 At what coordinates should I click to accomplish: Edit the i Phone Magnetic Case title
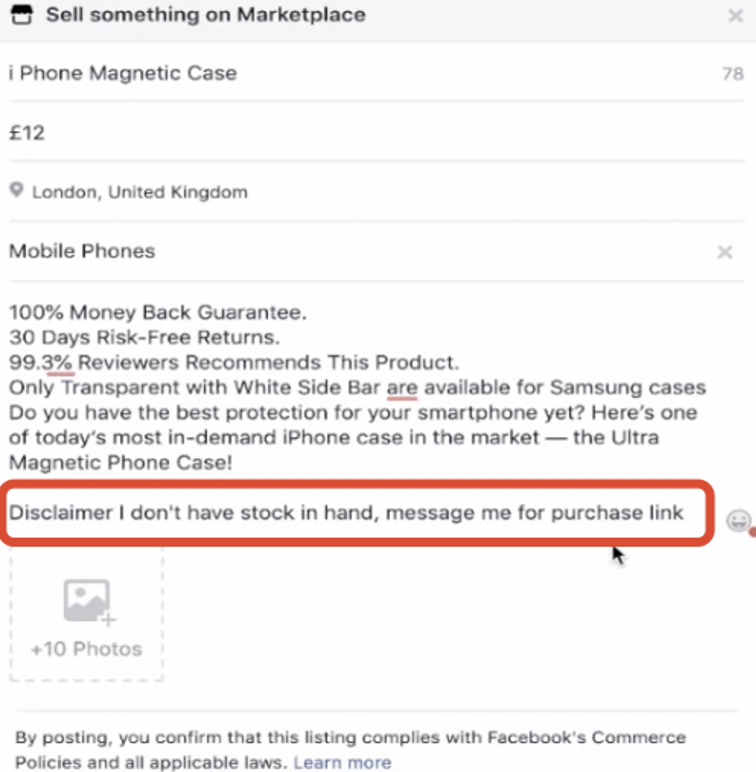123,73
